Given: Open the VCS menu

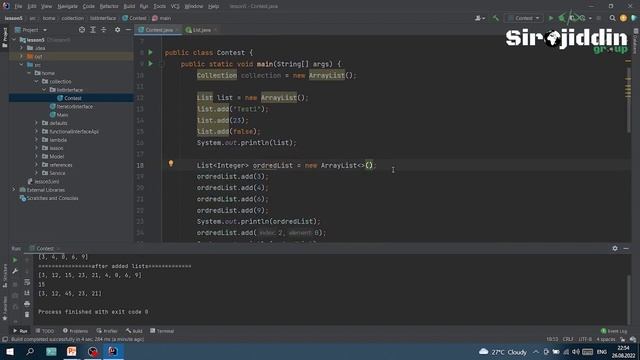Looking at the screenshot, I should [x=175, y=6].
